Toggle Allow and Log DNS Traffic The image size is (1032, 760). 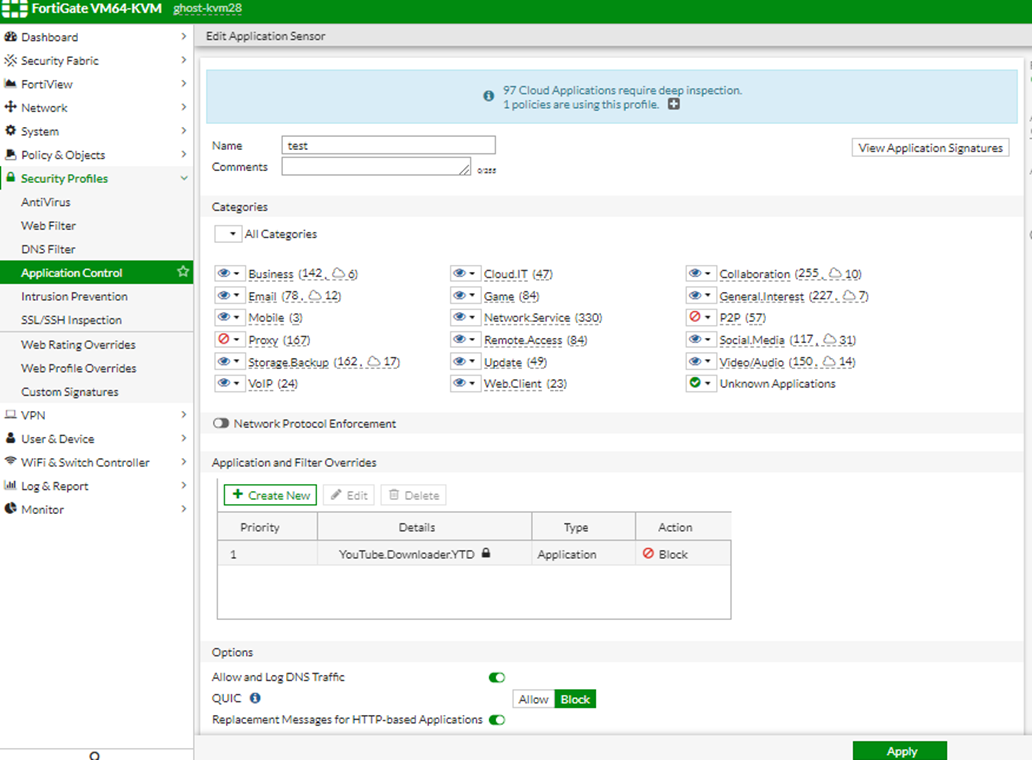(497, 678)
